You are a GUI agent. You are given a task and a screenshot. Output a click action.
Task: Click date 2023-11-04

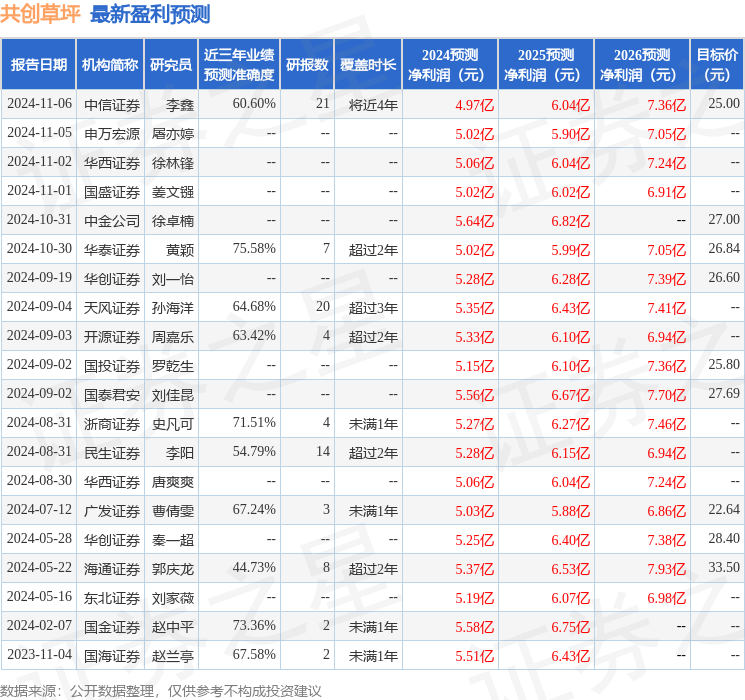pos(39,654)
